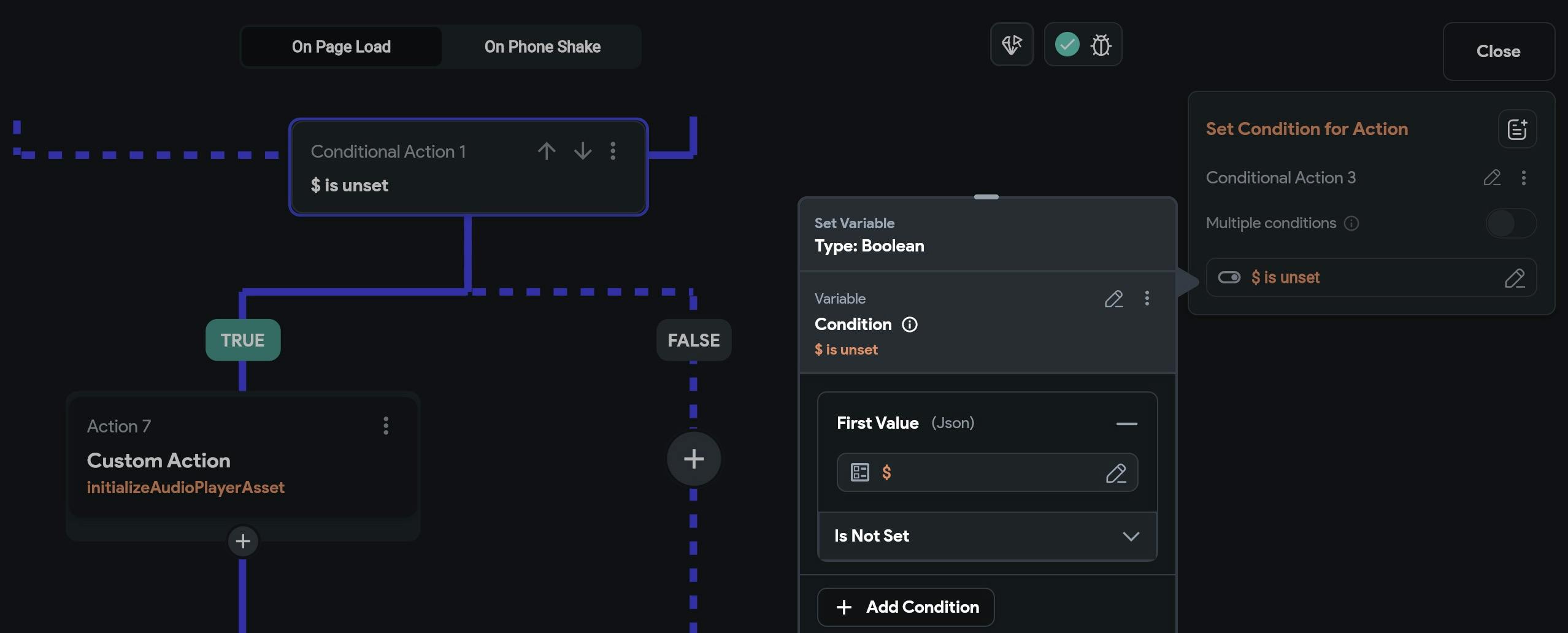Click the green checkmark status indicator

pos(1067,45)
